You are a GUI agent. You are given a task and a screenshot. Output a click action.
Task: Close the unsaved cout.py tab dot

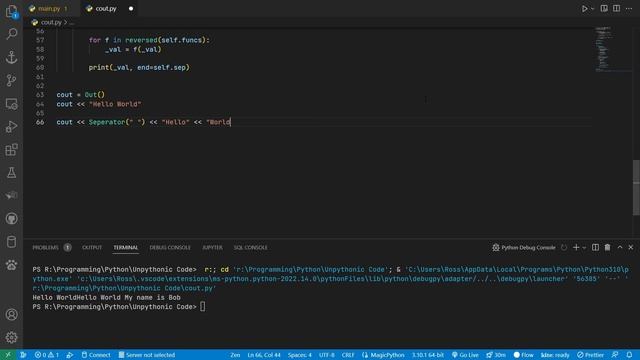[x=131, y=9]
